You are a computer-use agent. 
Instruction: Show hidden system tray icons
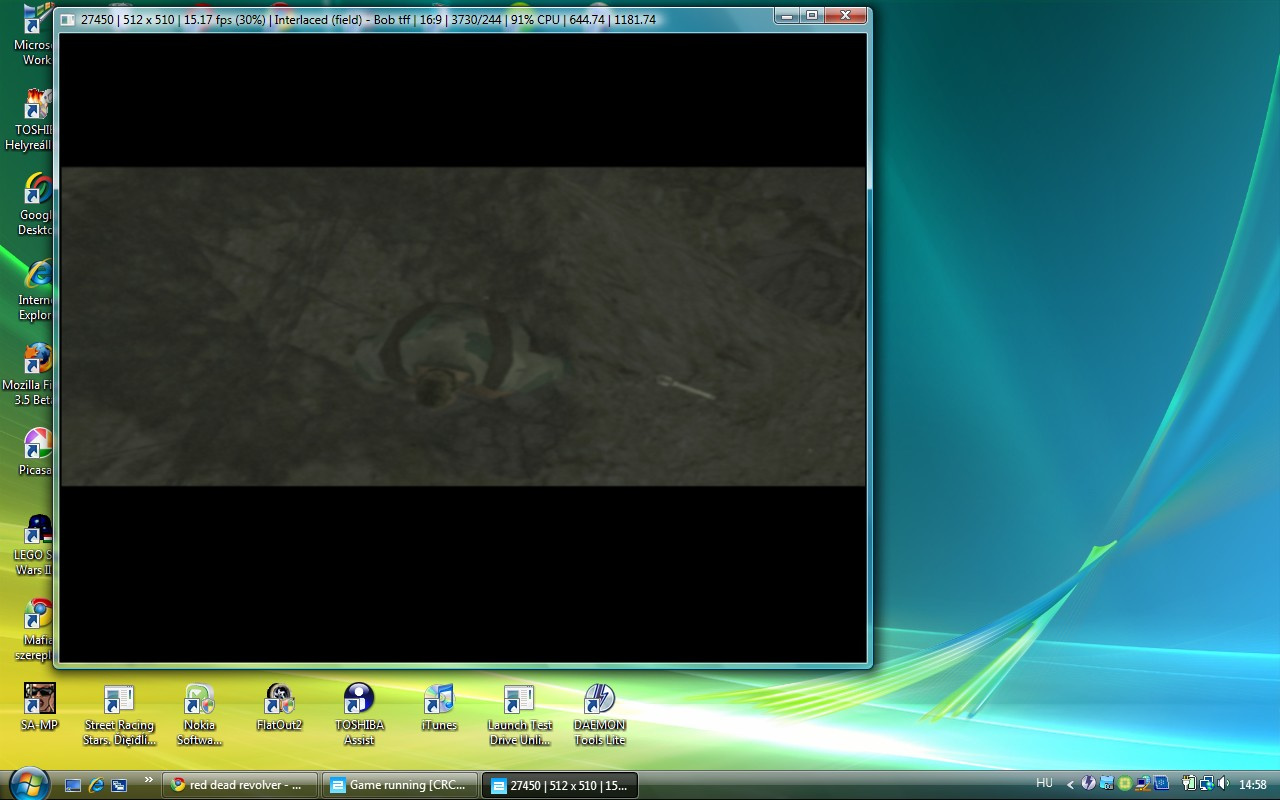[1070, 785]
